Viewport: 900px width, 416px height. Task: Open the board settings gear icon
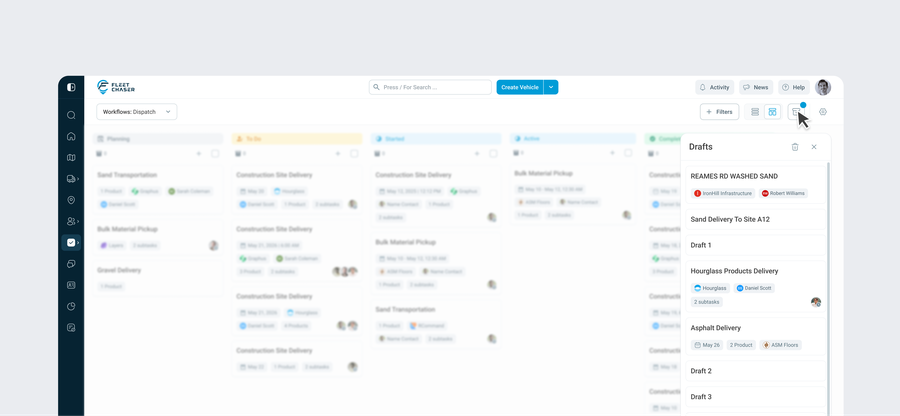[x=823, y=112]
